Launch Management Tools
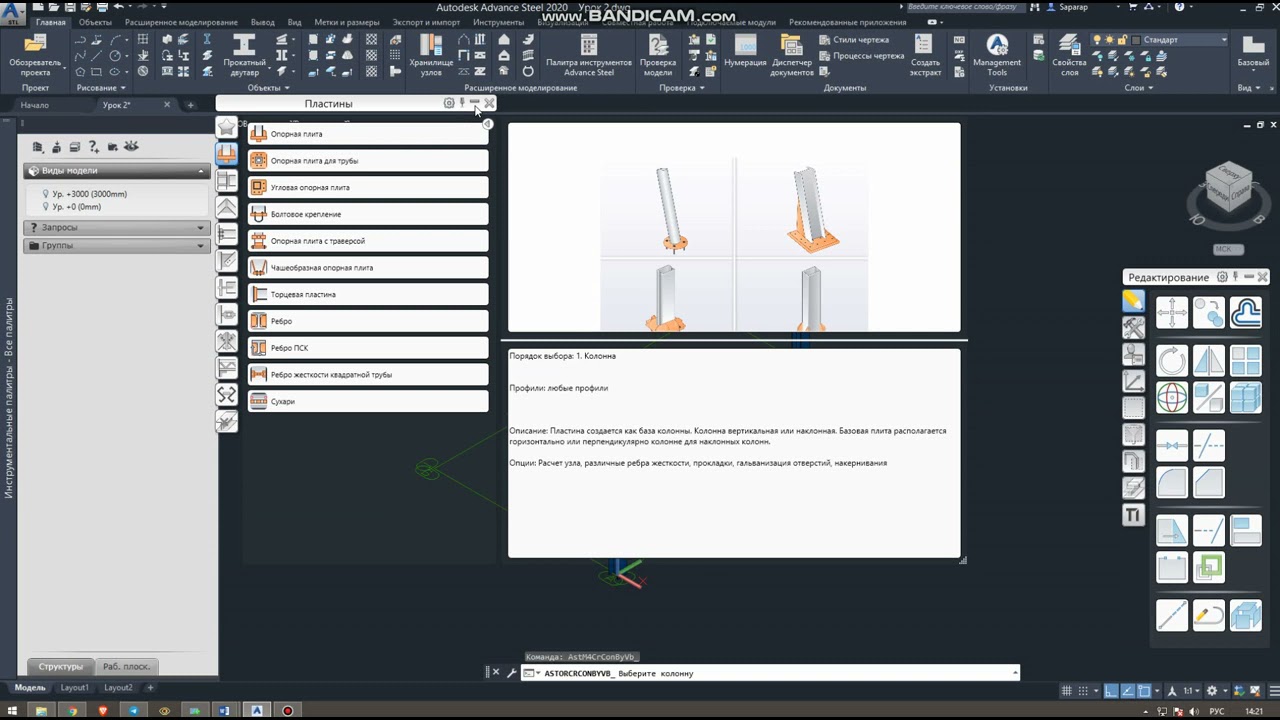Image resolution: width=1280 pixels, height=720 pixels. click(x=997, y=56)
